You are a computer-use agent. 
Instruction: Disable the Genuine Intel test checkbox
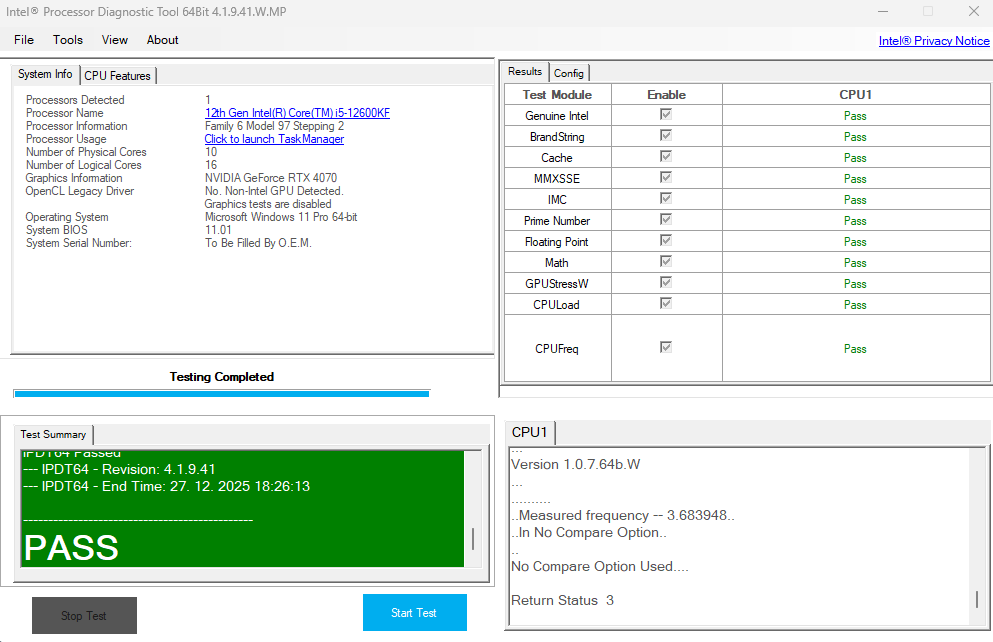click(666, 114)
